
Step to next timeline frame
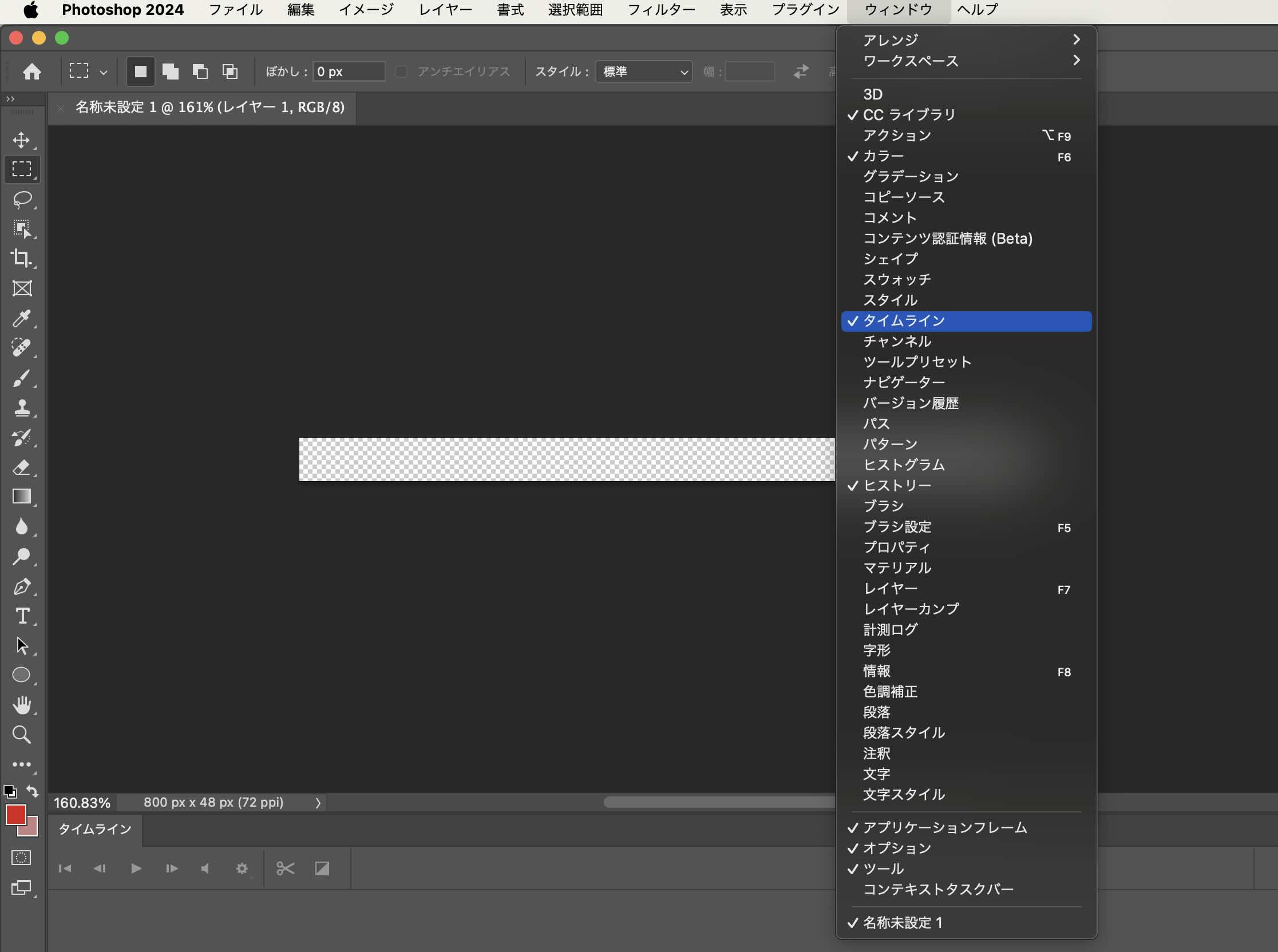click(x=172, y=868)
